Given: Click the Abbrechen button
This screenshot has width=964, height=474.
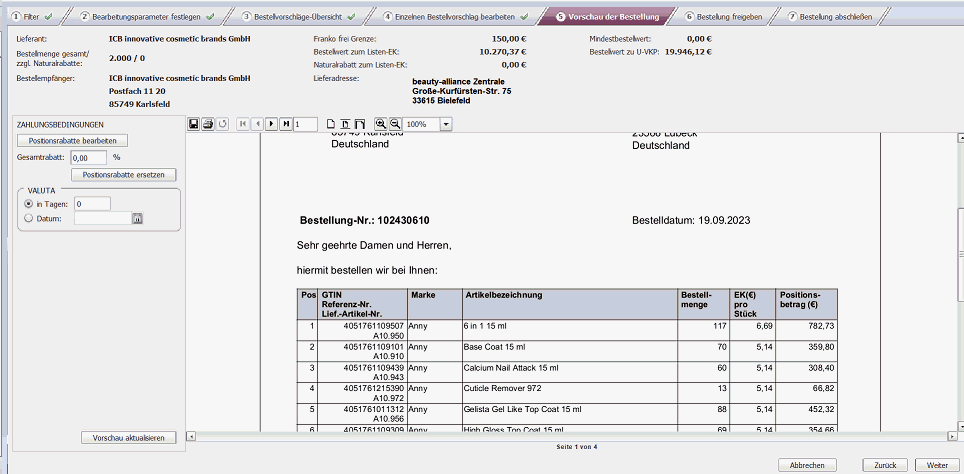Looking at the screenshot, I should tap(807, 465).
